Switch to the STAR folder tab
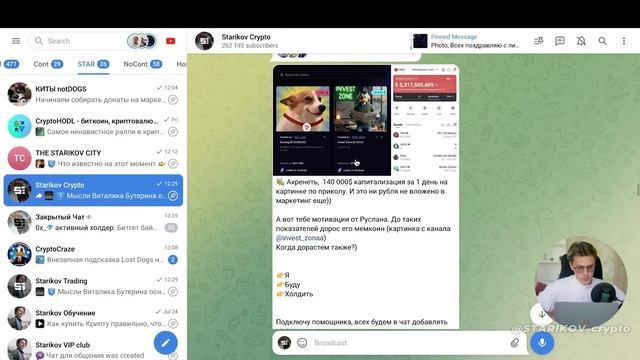Image resolution: width=640 pixels, height=360 pixels. click(93, 64)
